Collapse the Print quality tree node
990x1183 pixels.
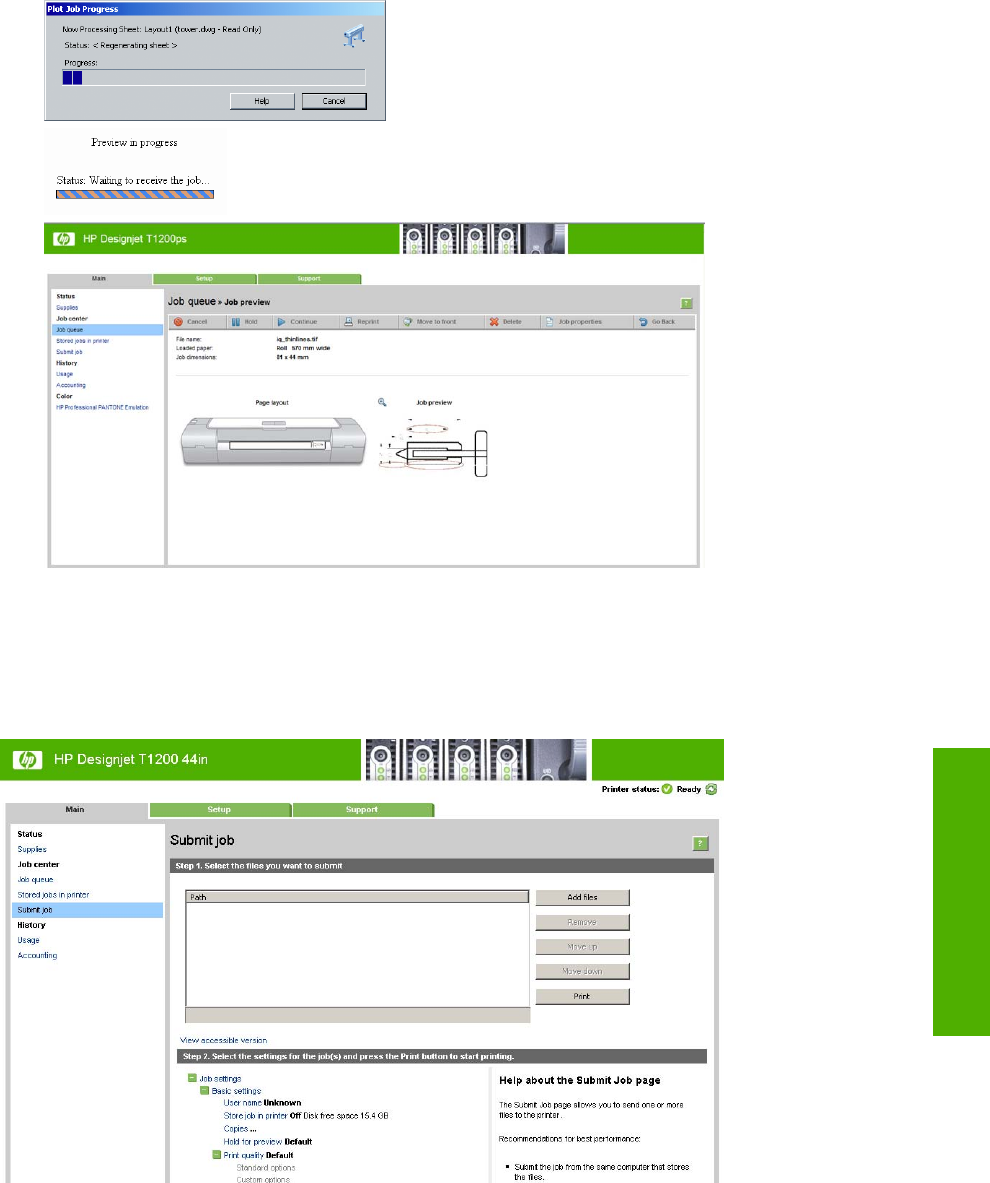[x=217, y=1155]
